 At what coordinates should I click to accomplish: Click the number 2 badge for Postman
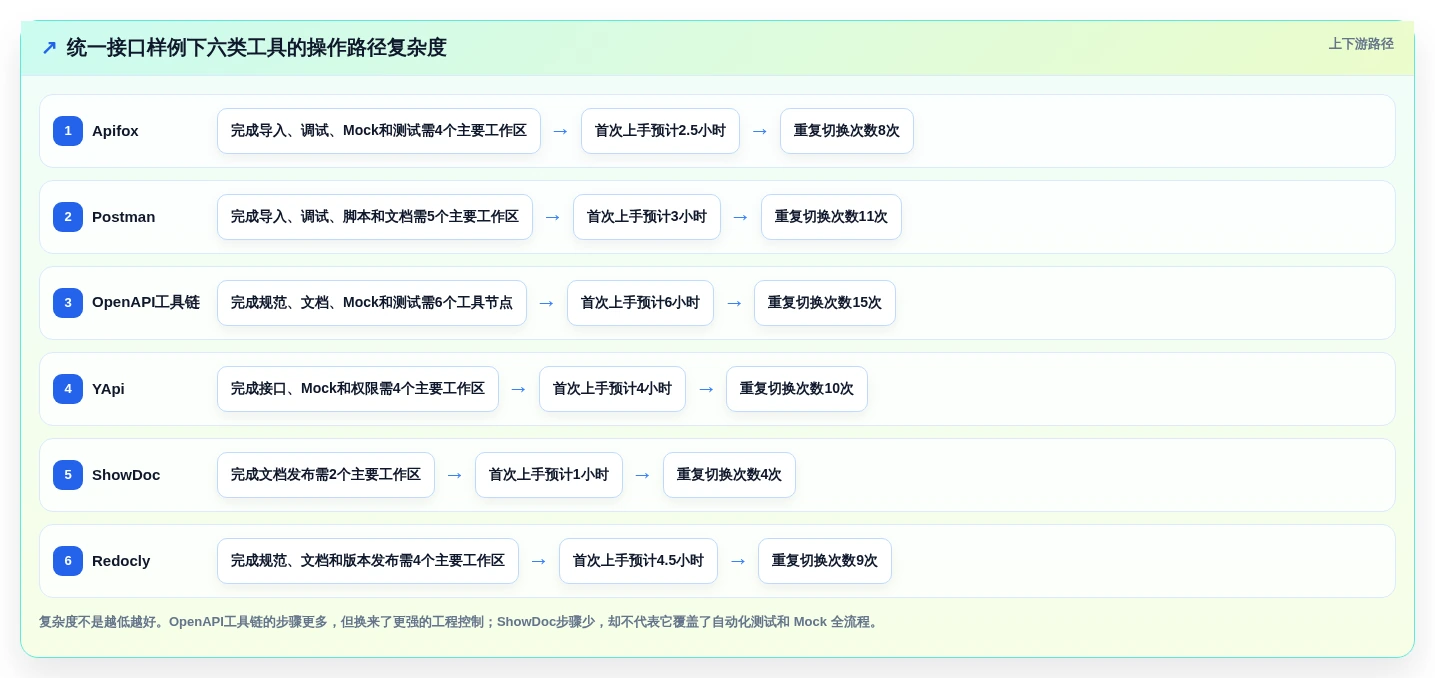point(68,217)
